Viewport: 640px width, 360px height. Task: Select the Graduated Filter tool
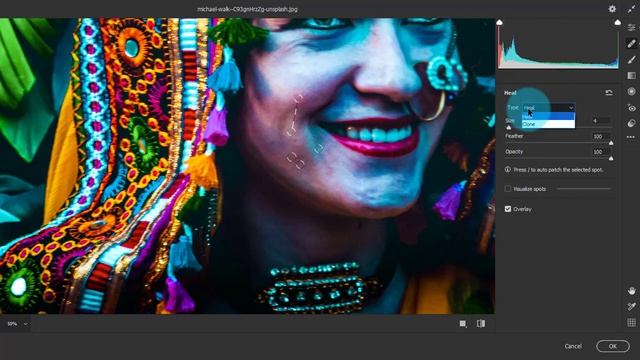(631, 76)
